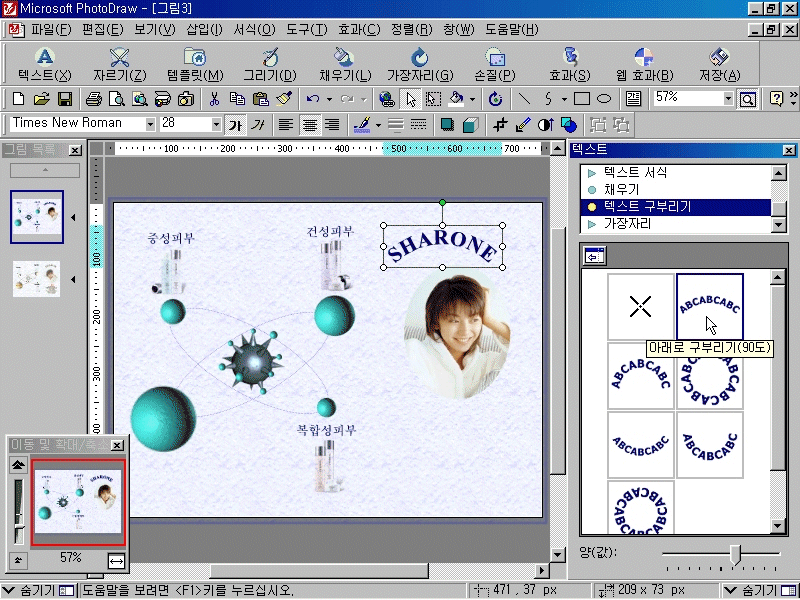Align text left
The width and height of the screenshot is (800, 600).
click(286, 125)
